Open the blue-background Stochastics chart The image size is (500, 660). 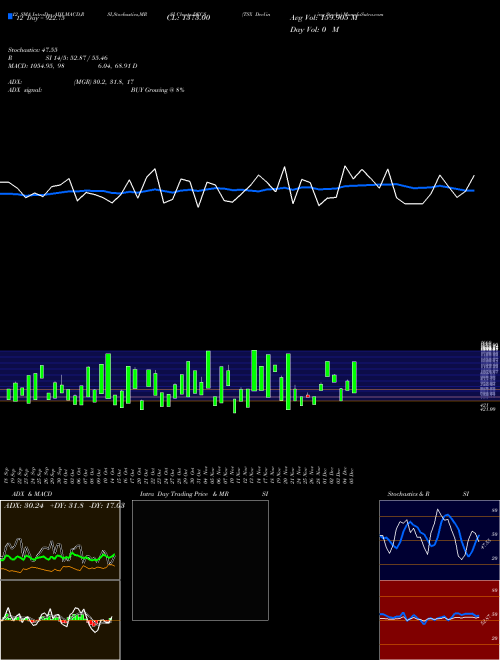439,540
